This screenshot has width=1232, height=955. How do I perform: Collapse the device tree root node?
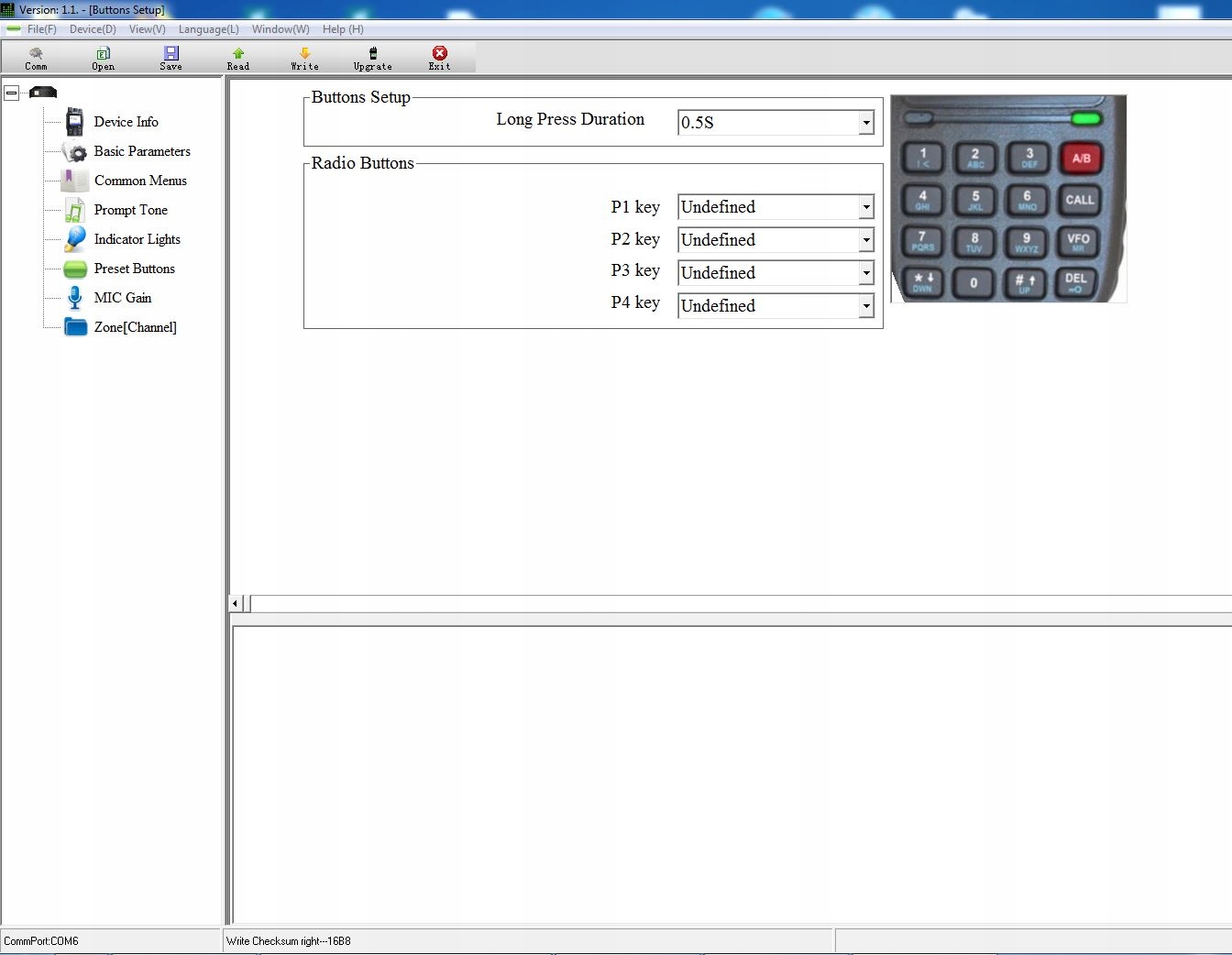pyautogui.click(x=12, y=93)
